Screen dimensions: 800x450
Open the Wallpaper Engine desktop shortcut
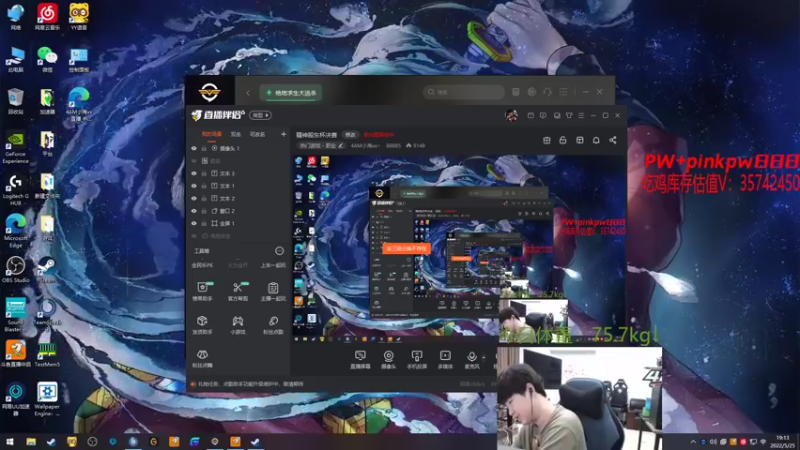[x=47, y=399]
